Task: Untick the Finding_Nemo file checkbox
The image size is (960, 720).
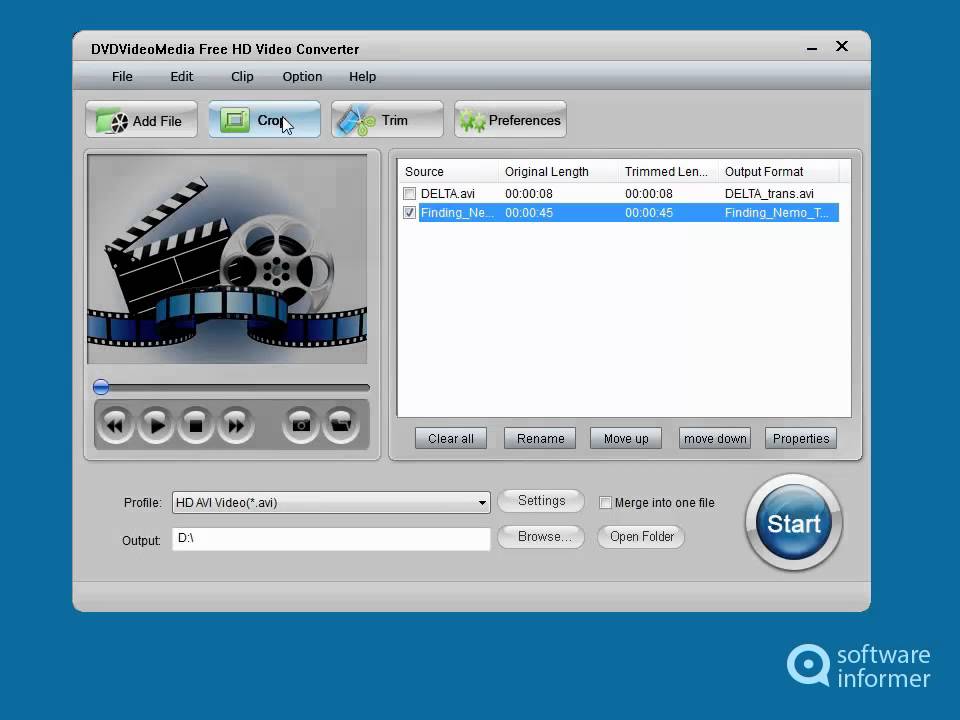Action: (x=410, y=212)
